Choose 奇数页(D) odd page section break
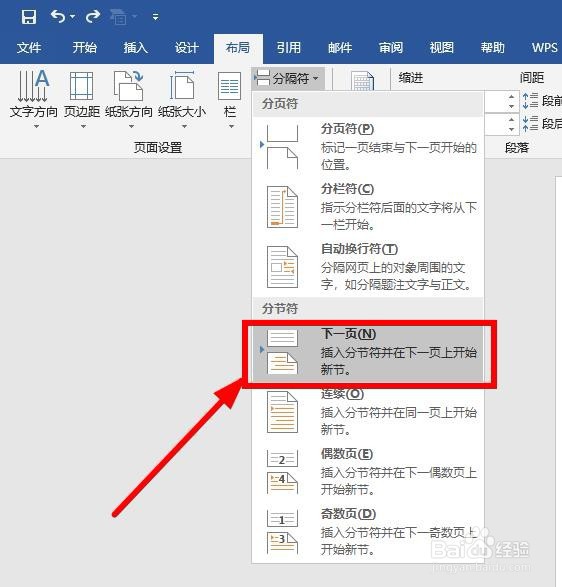The width and height of the screenshot is (562, 587). point(368,532)
